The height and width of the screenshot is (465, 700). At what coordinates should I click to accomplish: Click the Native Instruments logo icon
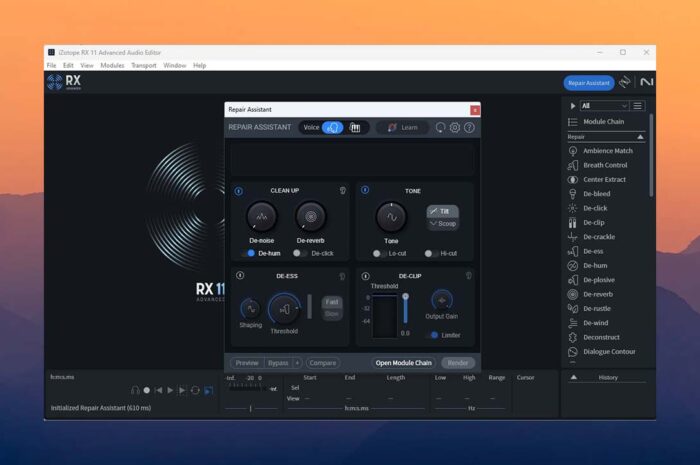[x=646, y=82]
